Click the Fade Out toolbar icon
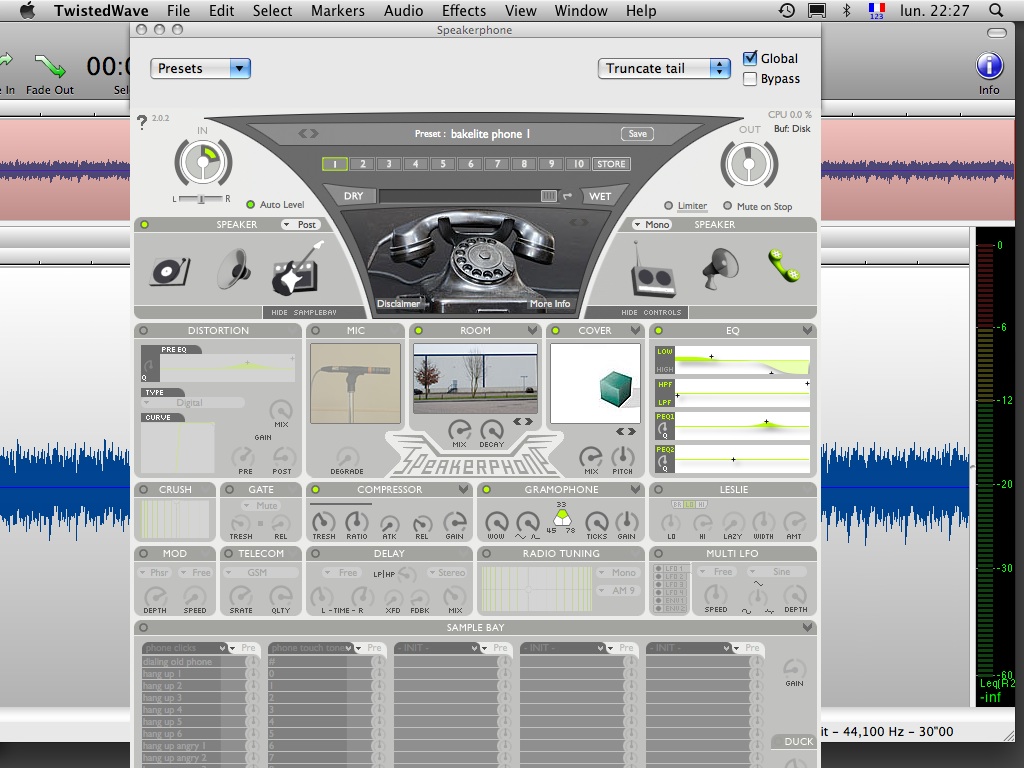The image size is (1024, 768). click(50, 68)
